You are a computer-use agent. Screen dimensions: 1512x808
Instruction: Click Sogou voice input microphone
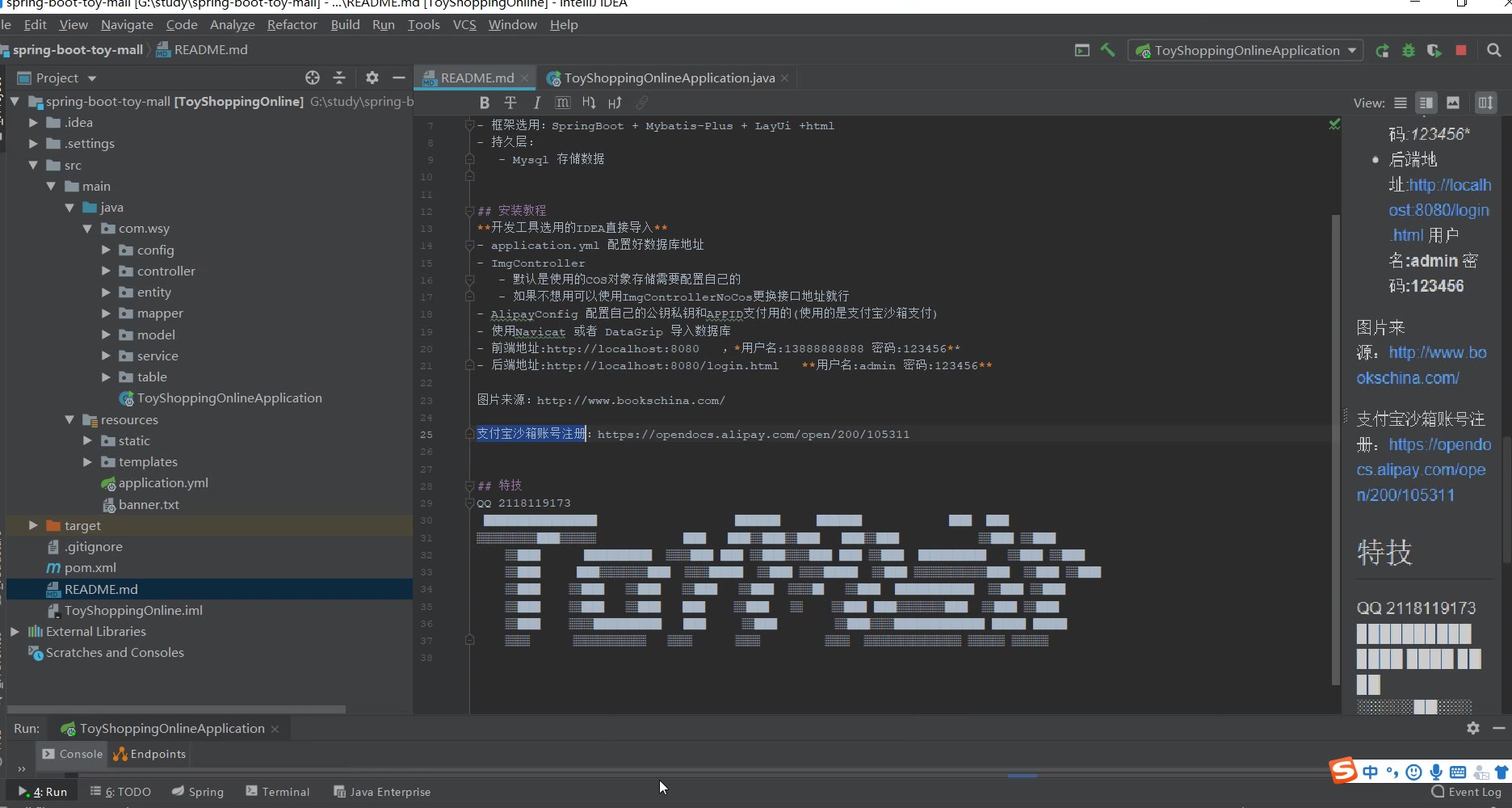(1435, 772)
